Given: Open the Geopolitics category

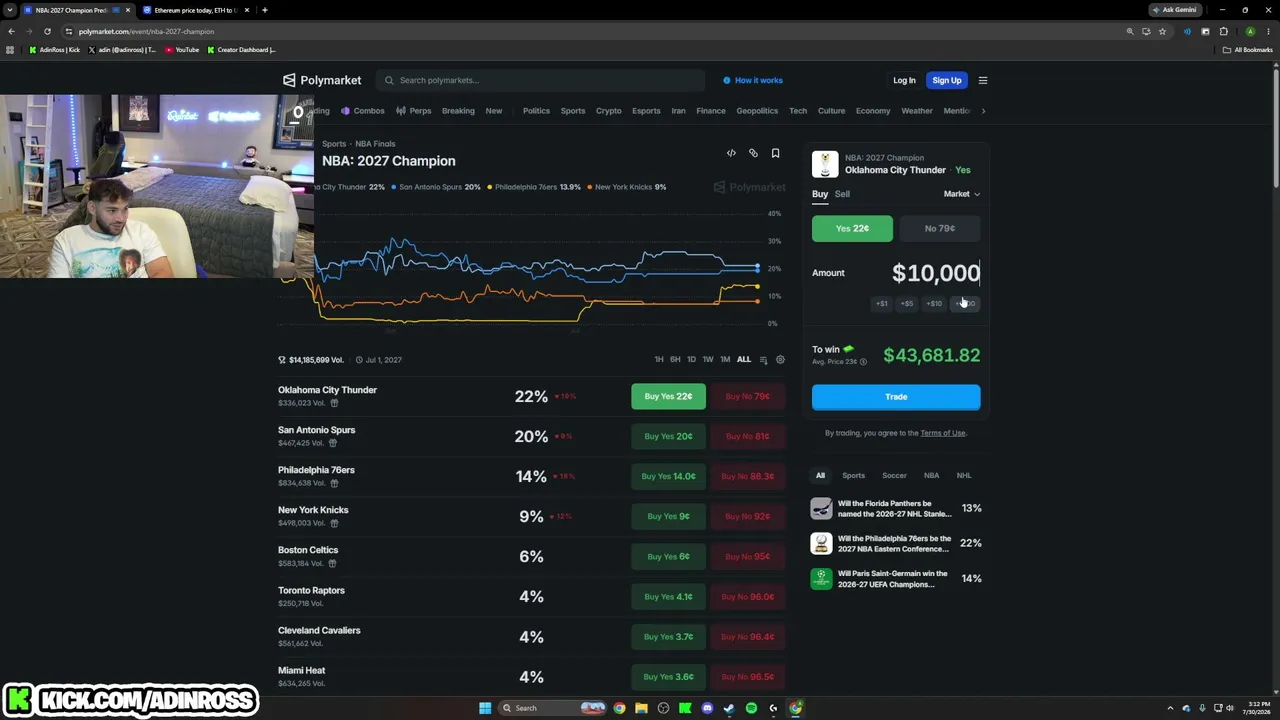Looking at the screenshot, I should [757, 111].
